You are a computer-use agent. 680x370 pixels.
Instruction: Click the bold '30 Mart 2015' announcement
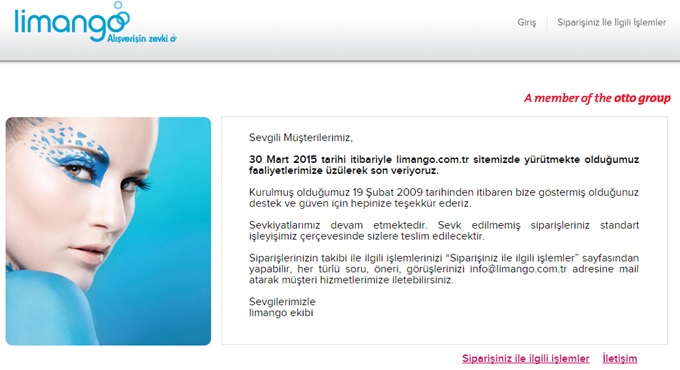coord(444,165)
